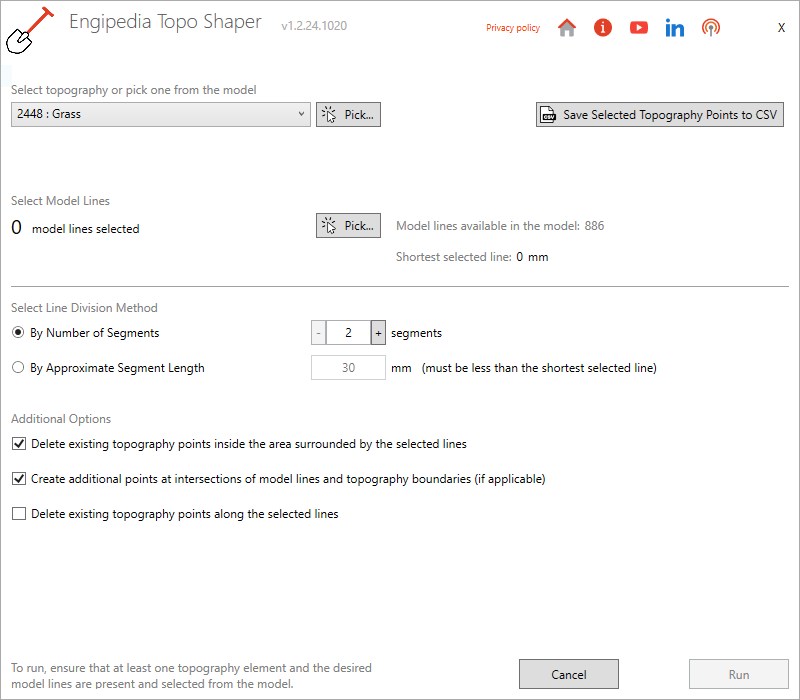This screenshot has height=700, width=800.
Task: Open the Privacy policy link
Action: coord(513,28)
